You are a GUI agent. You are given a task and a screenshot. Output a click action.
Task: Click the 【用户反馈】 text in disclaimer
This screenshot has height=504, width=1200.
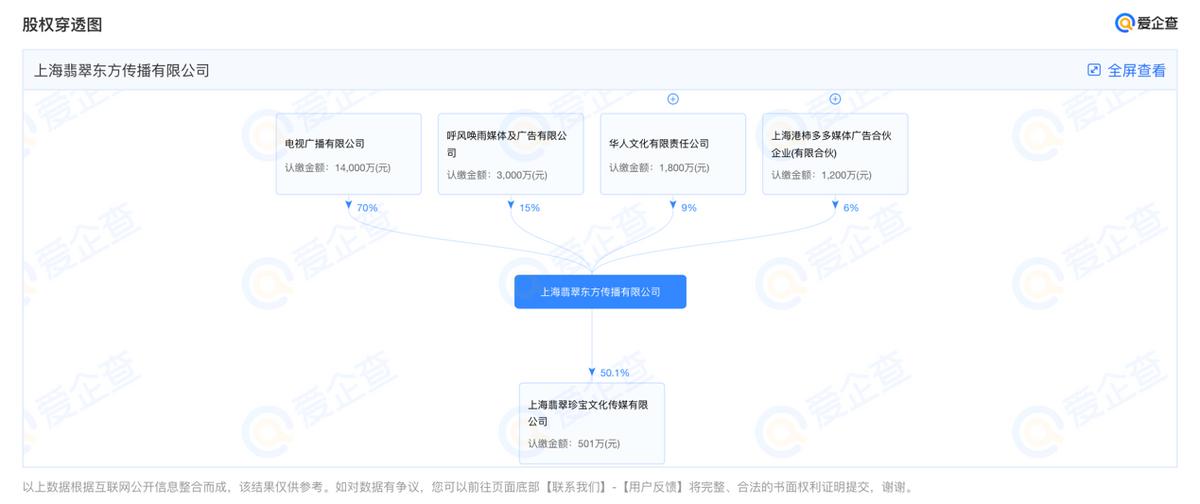[652, 487]
